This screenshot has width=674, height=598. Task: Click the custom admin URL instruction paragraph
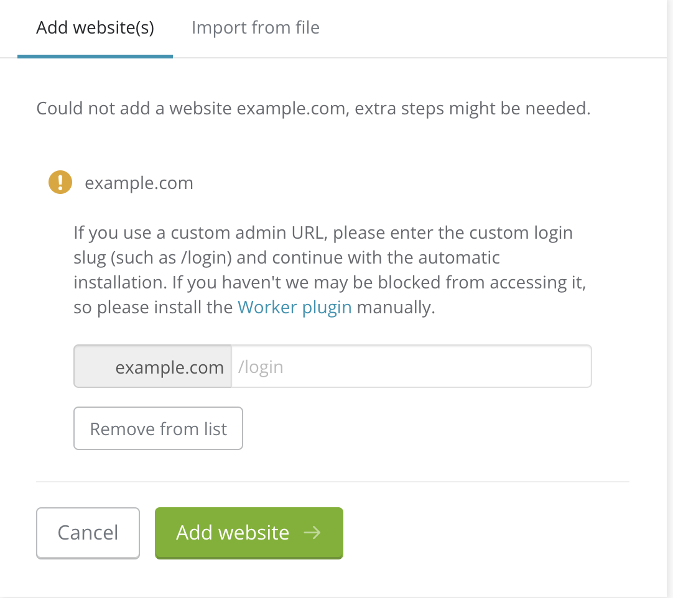point(328,258)
